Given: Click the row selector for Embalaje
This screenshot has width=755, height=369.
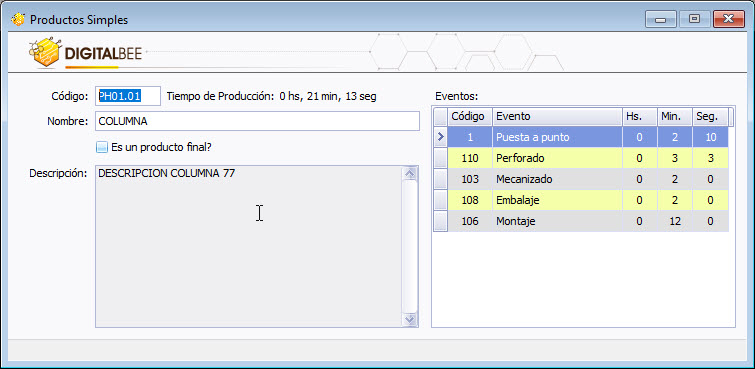Looking at the screenshot, I should pyautogui.click(x=441, y=200).
